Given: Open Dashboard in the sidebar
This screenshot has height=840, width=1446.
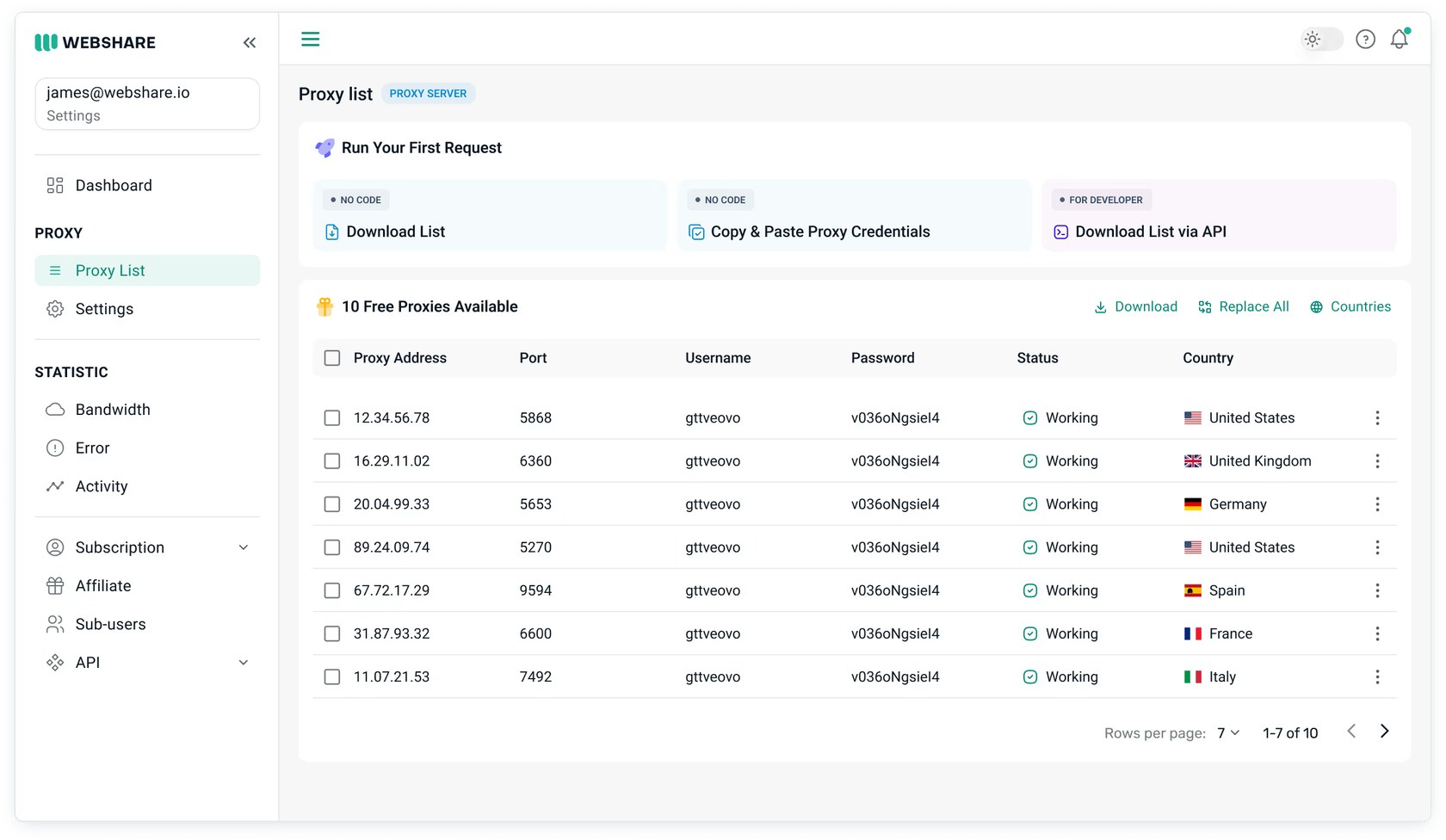Looking at the screenshot, I should 147,185.
